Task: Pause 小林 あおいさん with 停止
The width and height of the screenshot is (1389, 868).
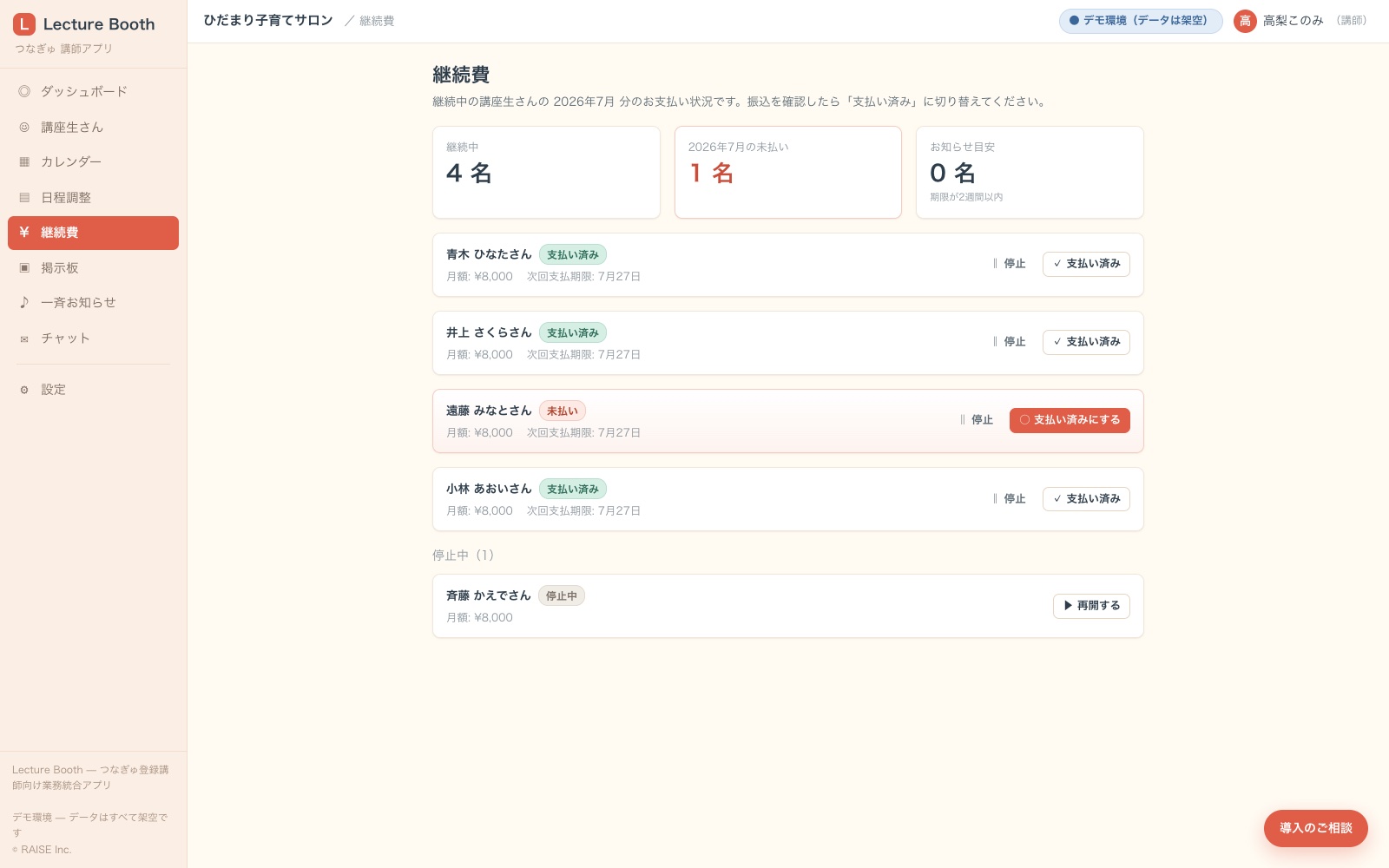Action: coord(1009,499)
